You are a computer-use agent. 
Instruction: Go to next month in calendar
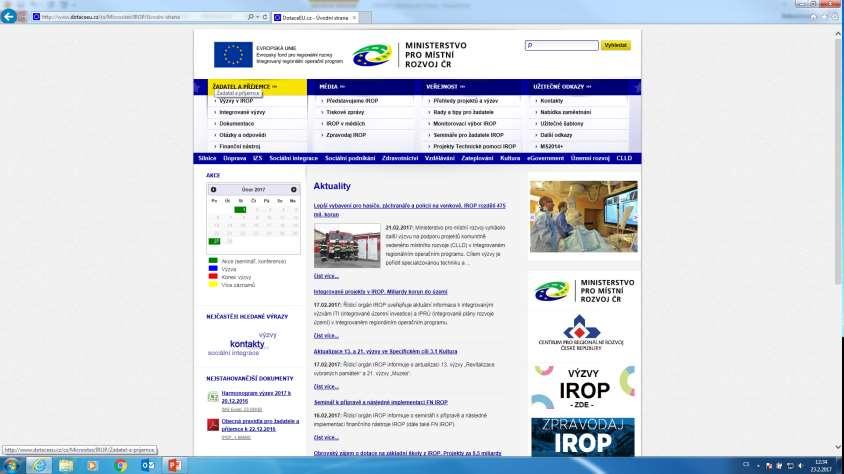click(293, 189)
